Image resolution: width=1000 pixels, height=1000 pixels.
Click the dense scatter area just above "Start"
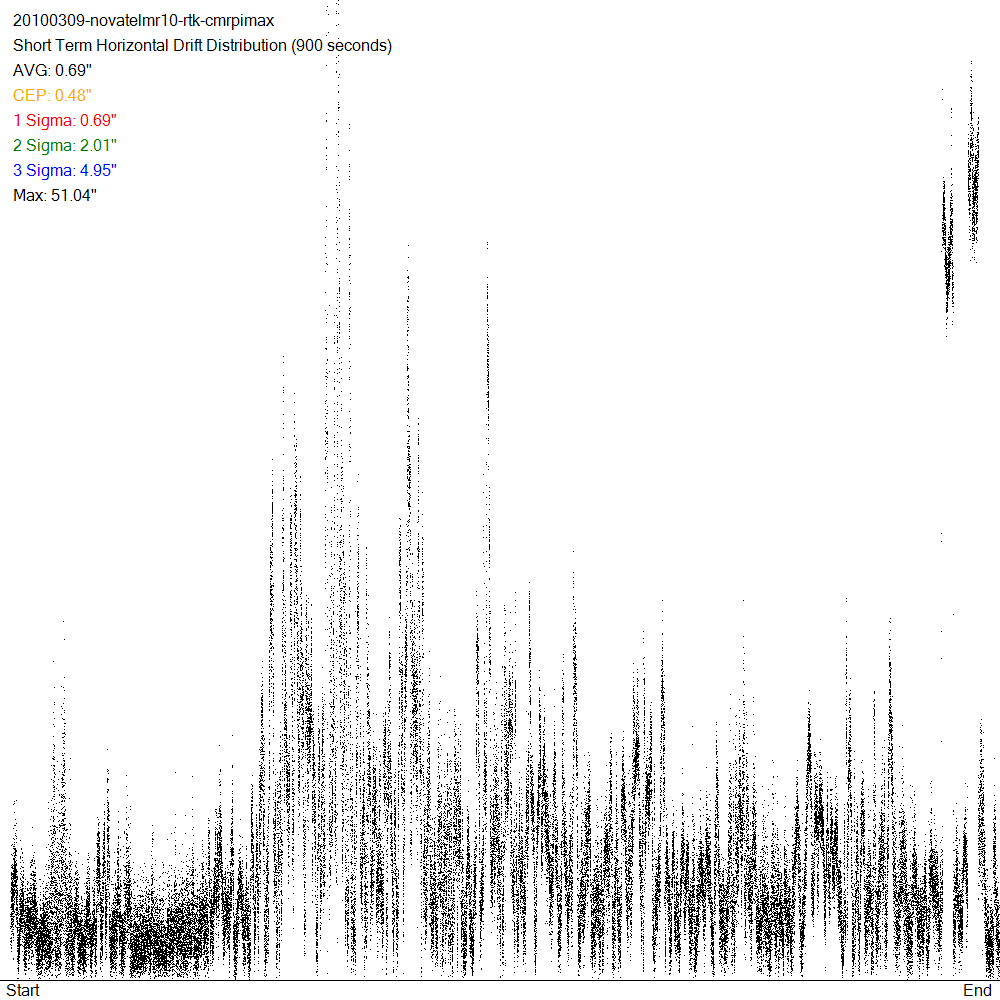[30, 945]
